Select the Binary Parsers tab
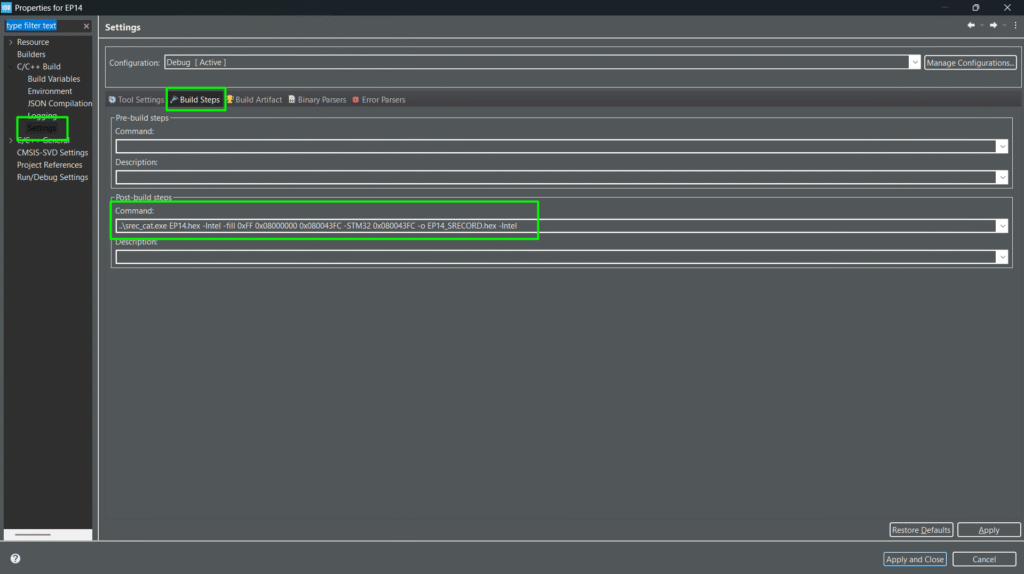The width and height of the screenshot is (1024, 574). click(316, 100)
